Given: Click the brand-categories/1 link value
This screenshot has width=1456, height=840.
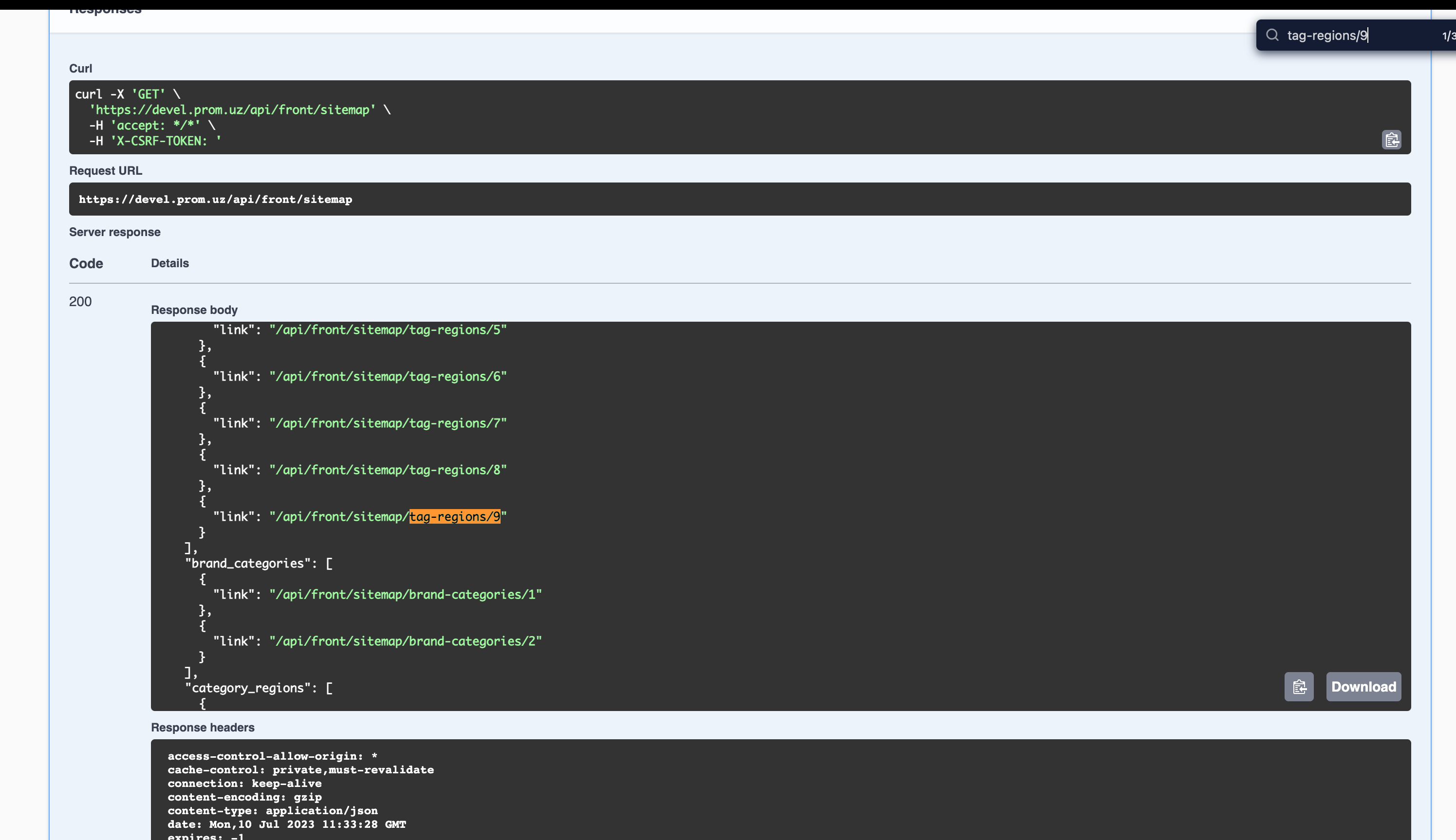Looking at the screenshot, I should pos(405,594).
